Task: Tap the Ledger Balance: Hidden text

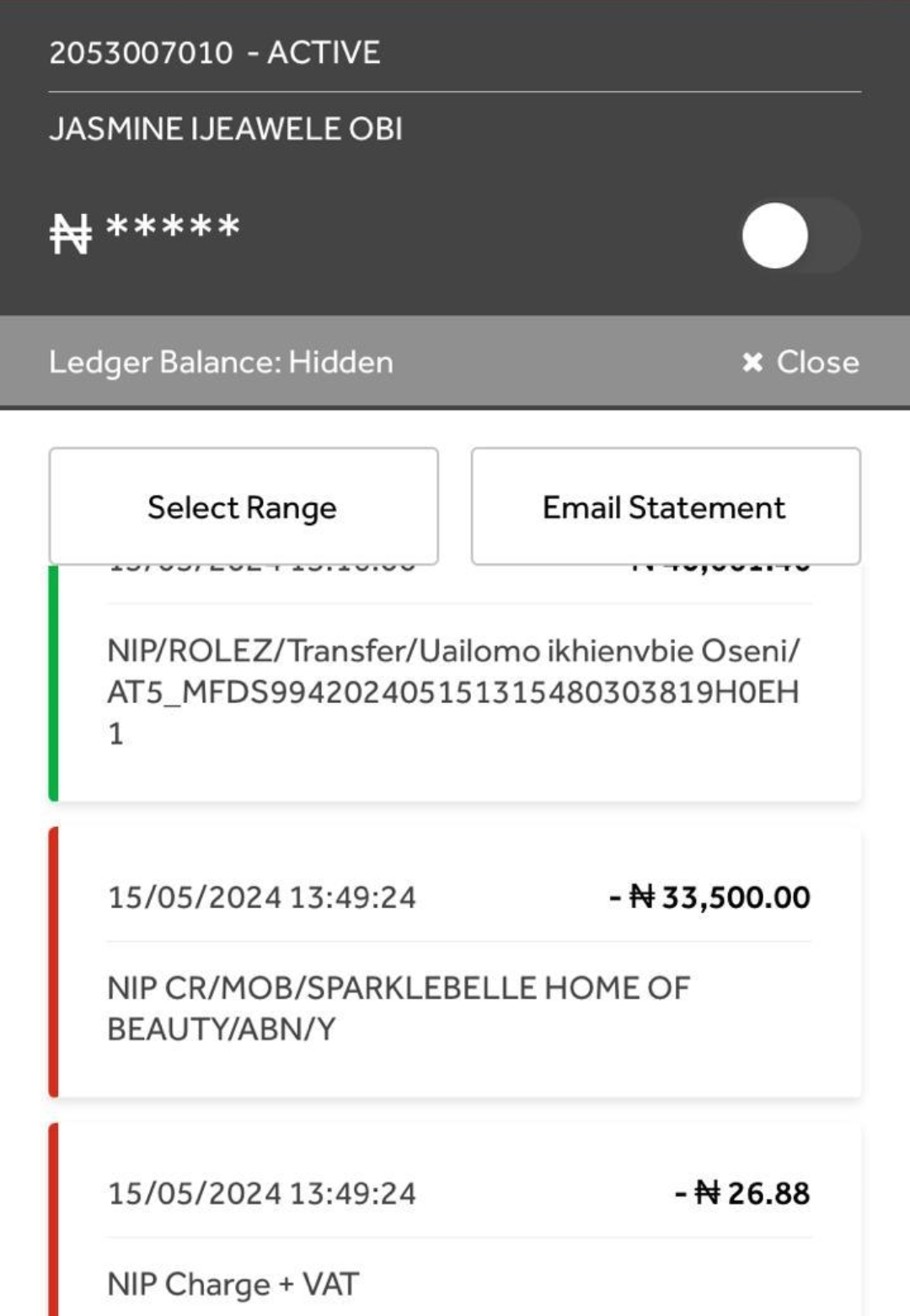Action: pyautogui.click(x=221, y=363)
